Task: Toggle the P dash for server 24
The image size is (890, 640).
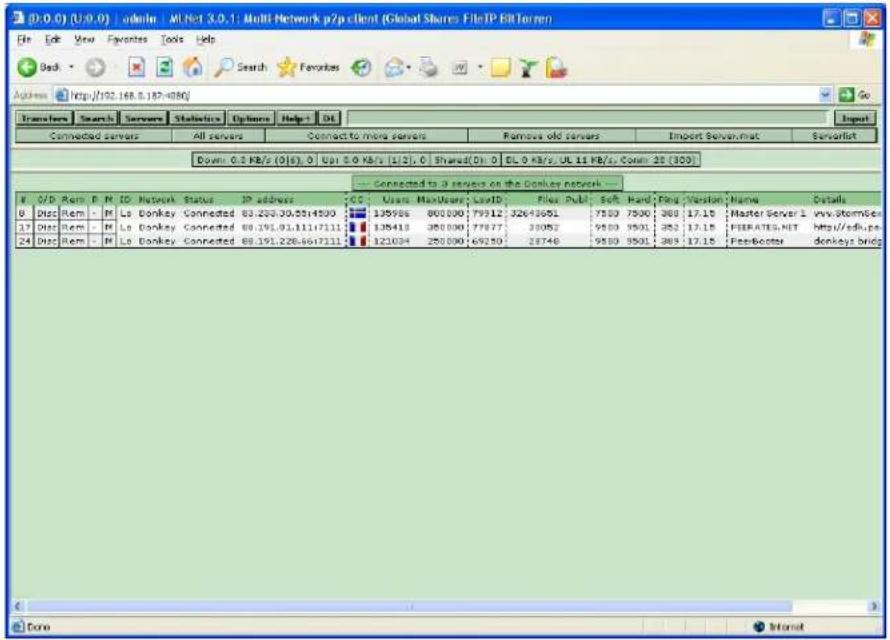Action: tap(95, 241)
